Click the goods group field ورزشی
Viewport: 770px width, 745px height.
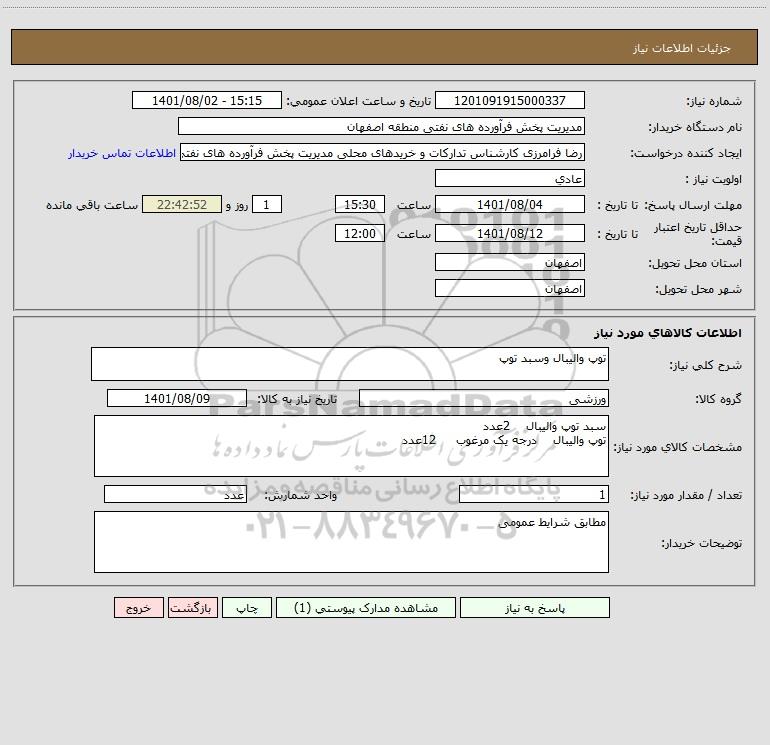(484, 398)
